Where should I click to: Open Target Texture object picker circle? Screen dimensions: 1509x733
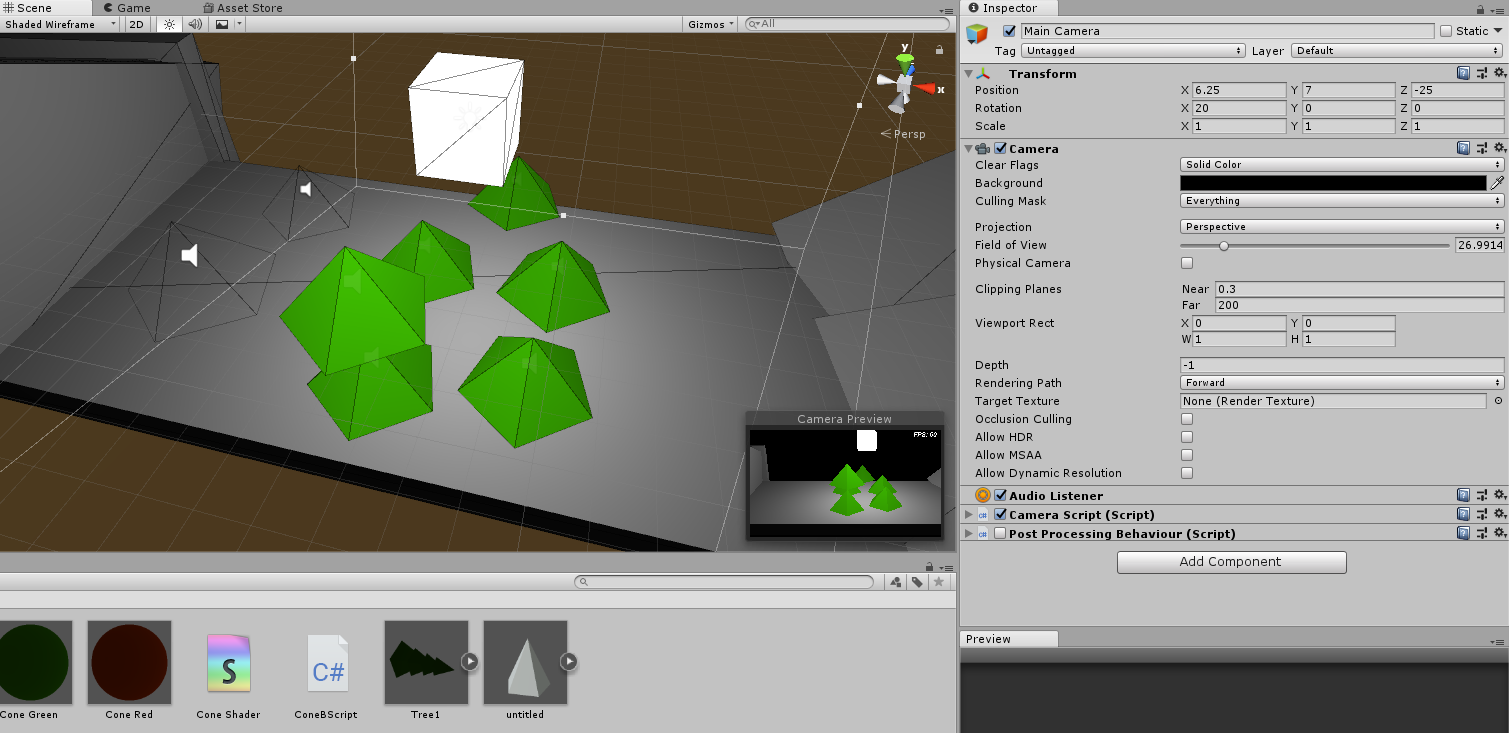point(1497,401)
